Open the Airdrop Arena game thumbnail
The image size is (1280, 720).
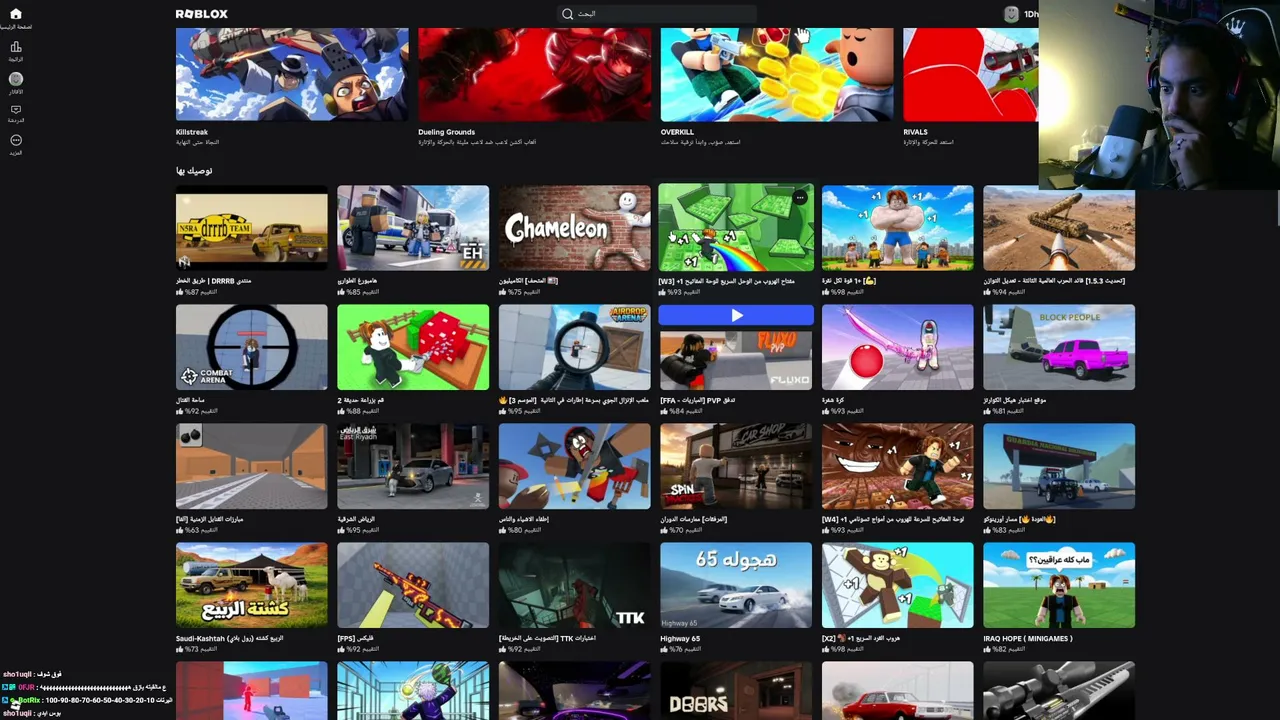[x=574, y=347]
